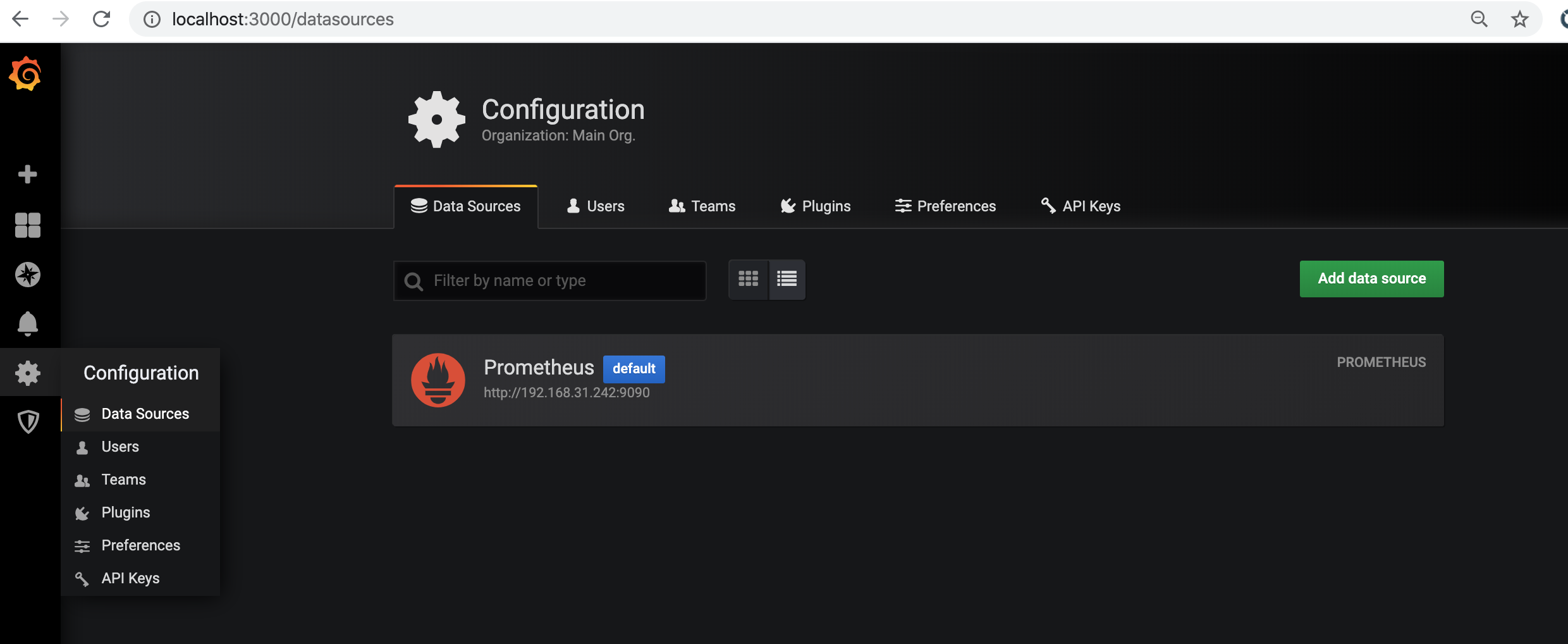Image resolution: width=1568 pixels, height=644 pixels.
Task: Bookmark the page with the star icon
Action: (1519, 19)
